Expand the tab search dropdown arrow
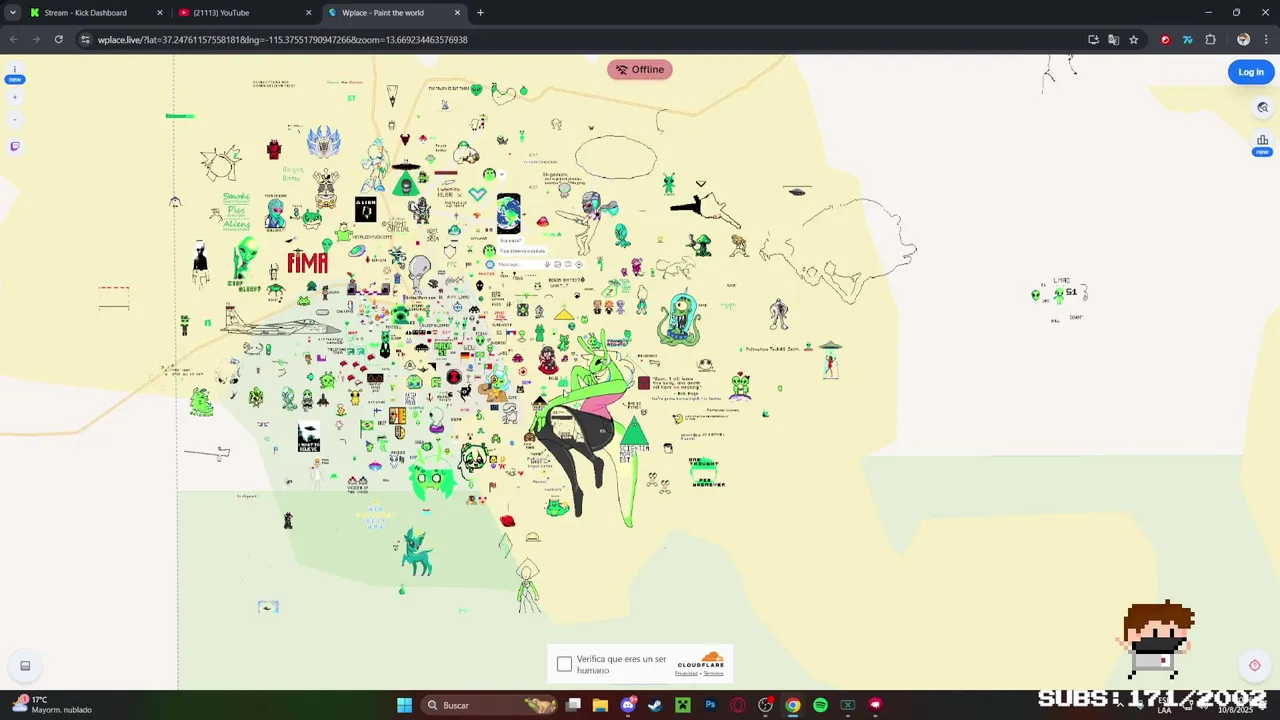 click(x=12, y=13)
